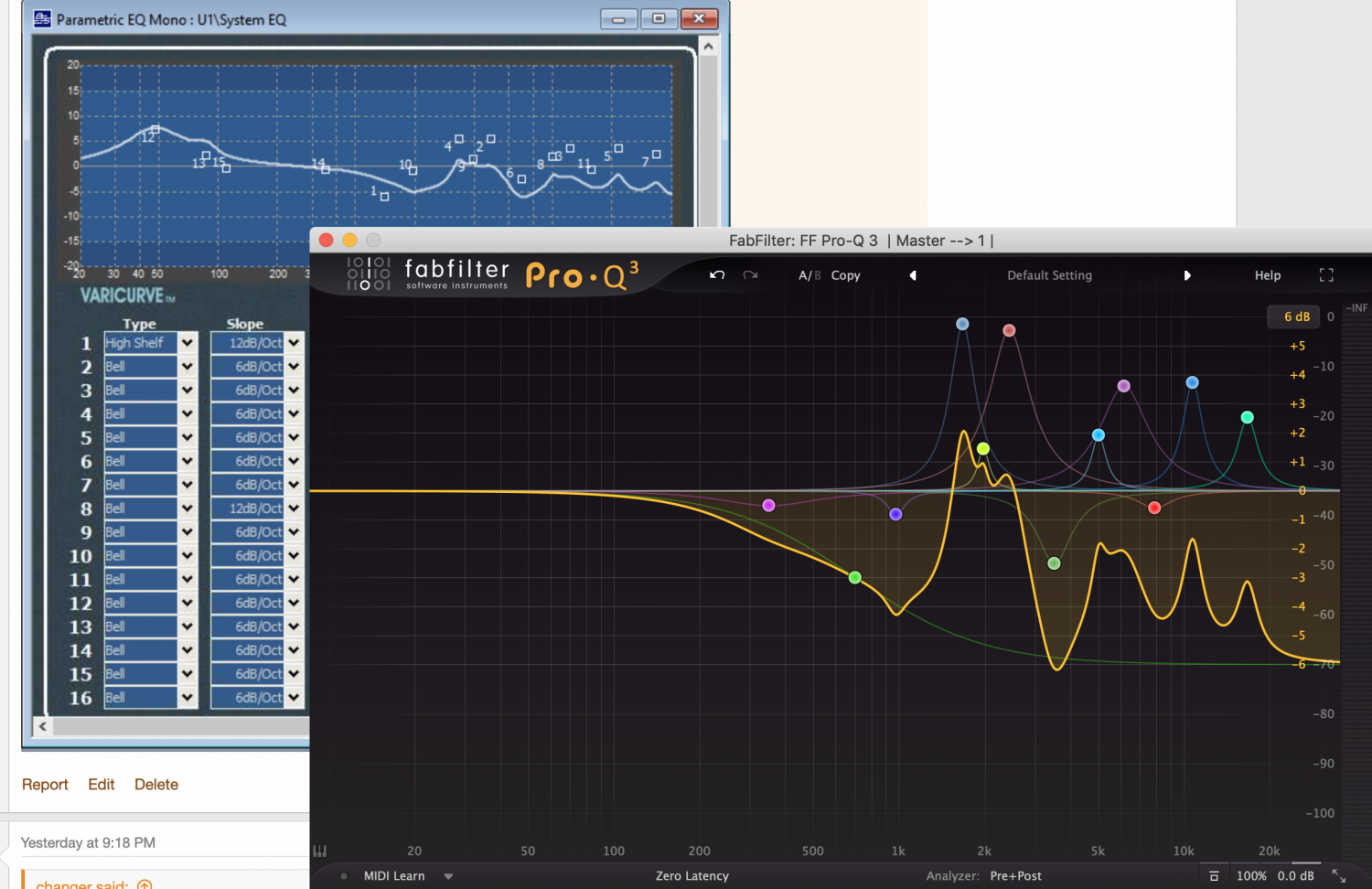Click the Delete link
Image resolution: width=1372 pixels, height=889 pixels.
pos(156,785)
